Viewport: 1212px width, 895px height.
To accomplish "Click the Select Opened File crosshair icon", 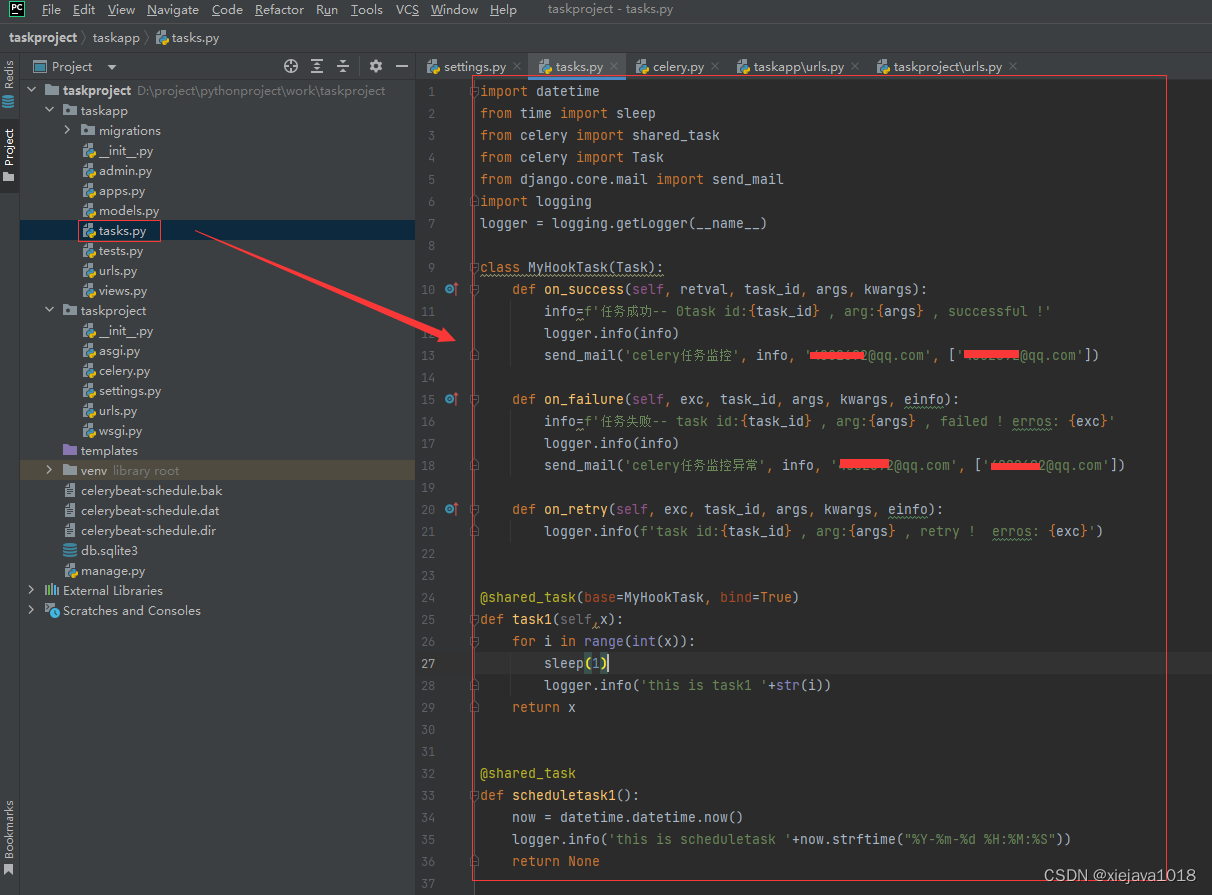I will click(x=290, y=66).
